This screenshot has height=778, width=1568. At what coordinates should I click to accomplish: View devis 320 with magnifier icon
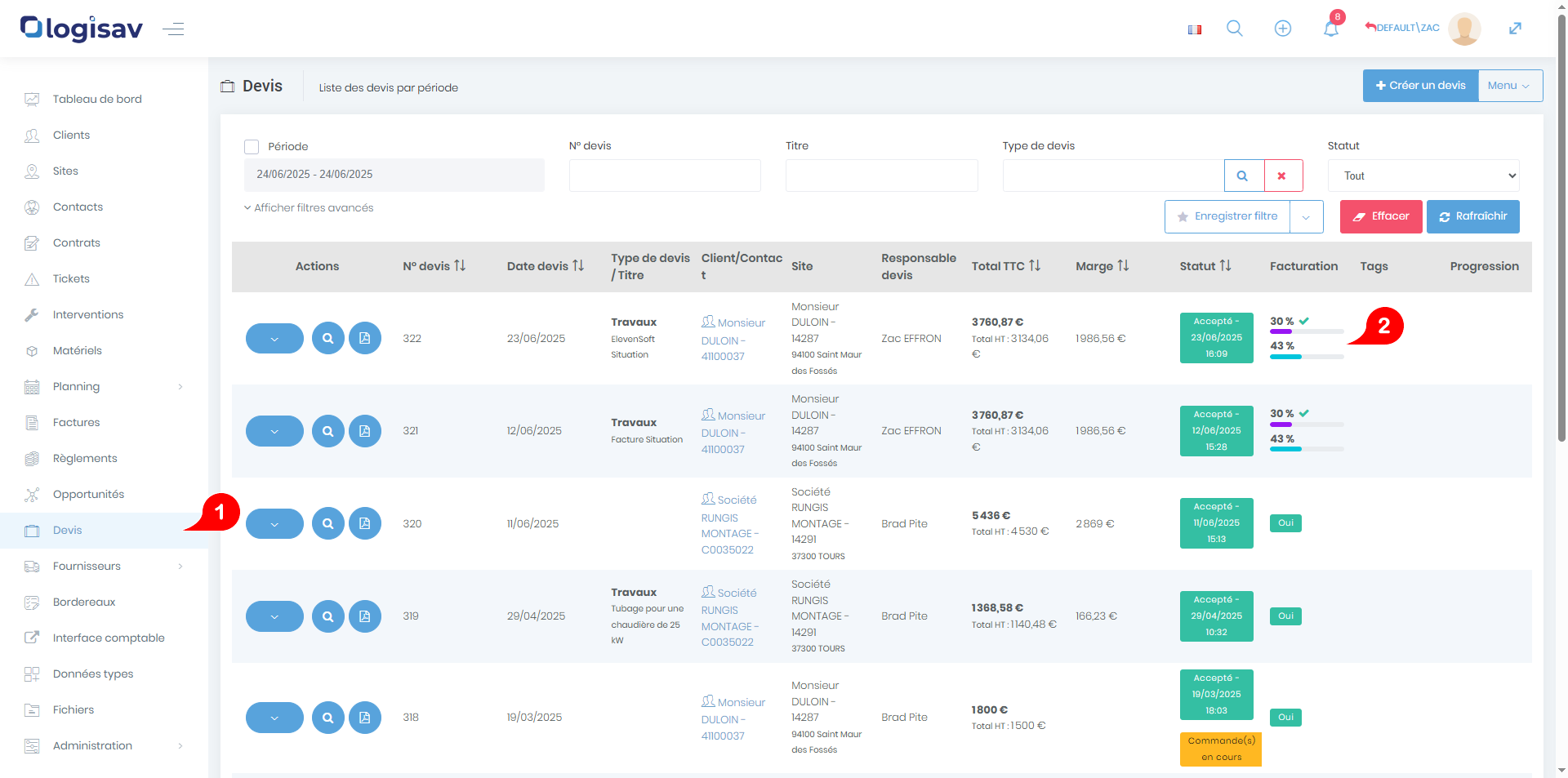click(328, 523)
